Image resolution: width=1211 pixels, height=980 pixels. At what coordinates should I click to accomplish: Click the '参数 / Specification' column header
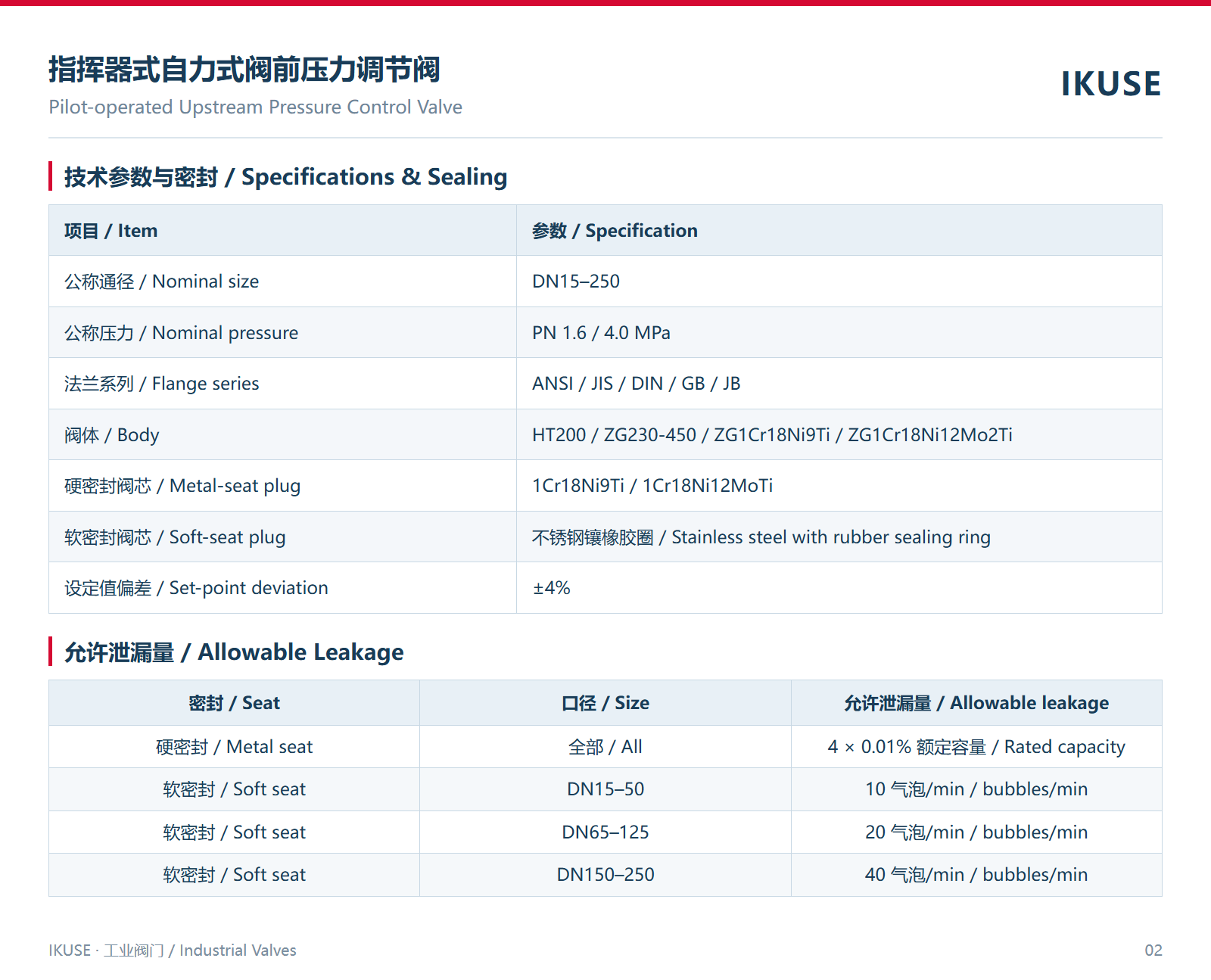click(x=839, y=231)
